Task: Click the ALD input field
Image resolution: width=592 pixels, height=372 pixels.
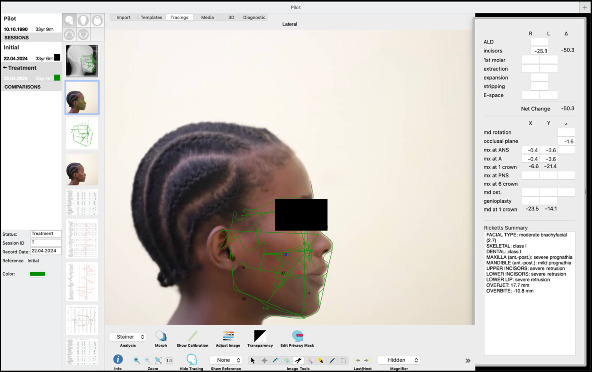Action: (540, 42)
